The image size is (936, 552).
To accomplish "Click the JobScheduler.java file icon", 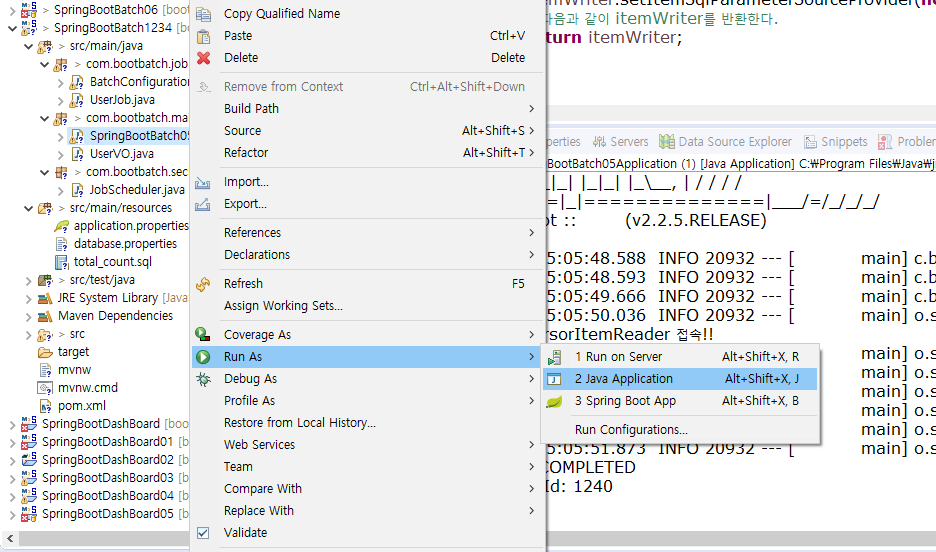I will [x=77, y=190].
